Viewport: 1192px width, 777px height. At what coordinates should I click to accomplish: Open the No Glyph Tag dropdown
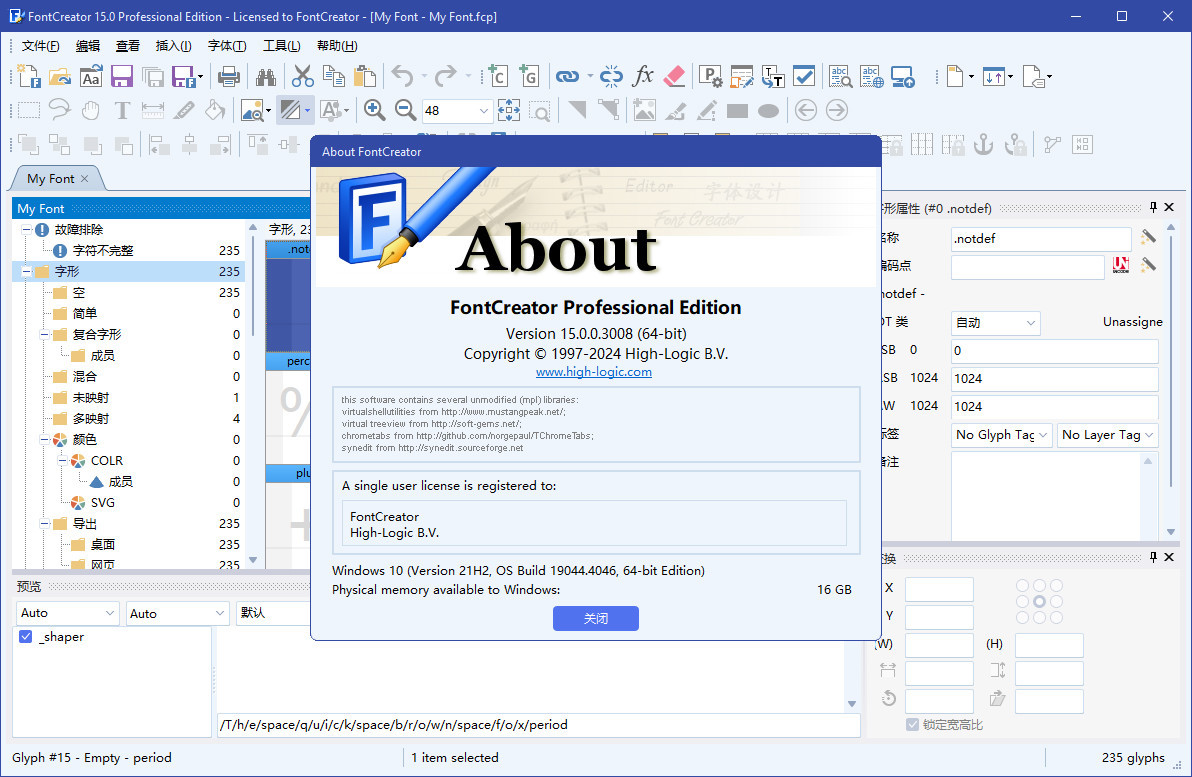(x=1001, y=435)
